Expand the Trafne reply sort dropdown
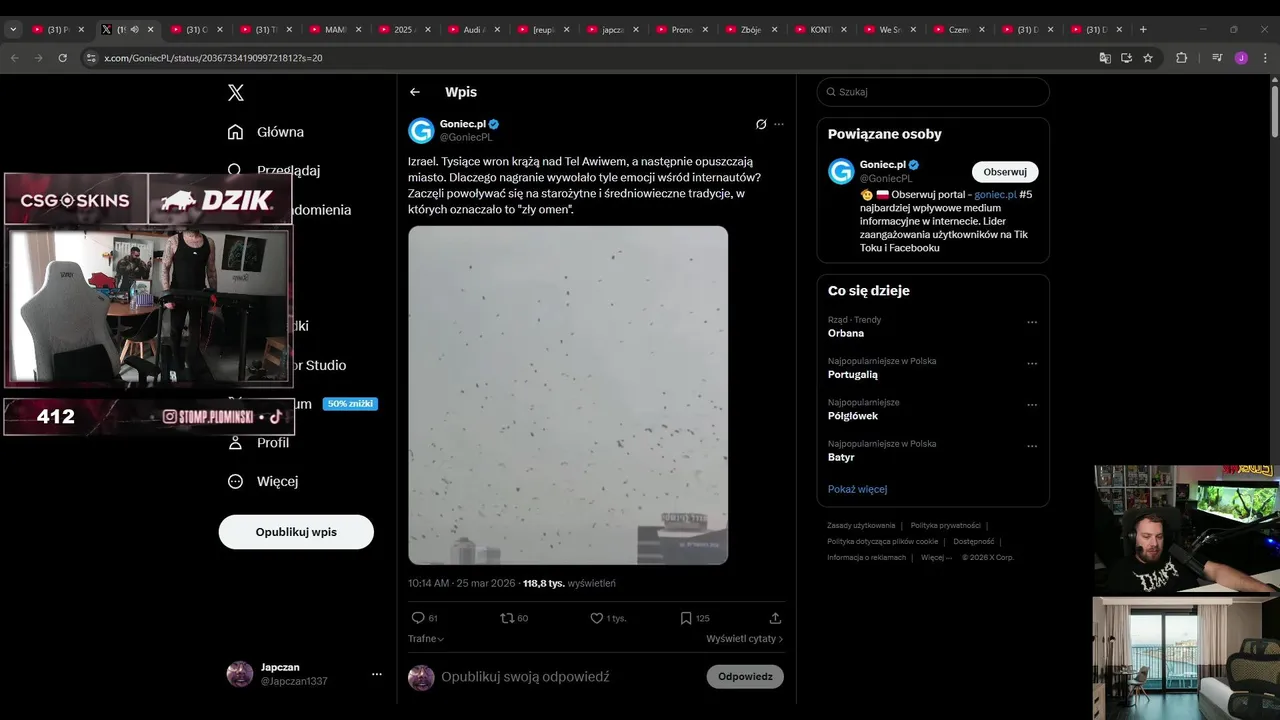Screen dimensions: 1280x720 [426, 638]
